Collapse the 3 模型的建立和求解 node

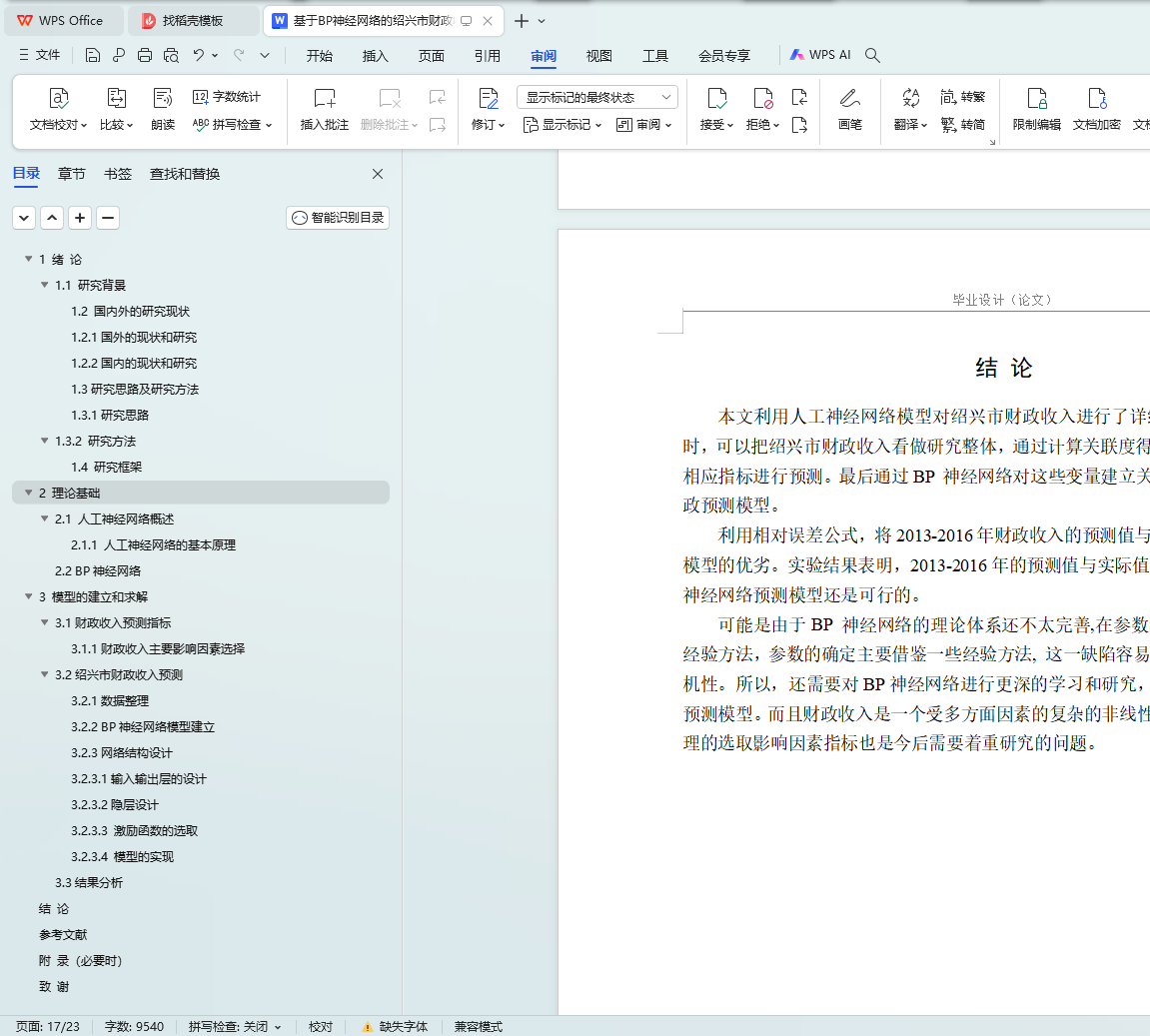(29, 596)
